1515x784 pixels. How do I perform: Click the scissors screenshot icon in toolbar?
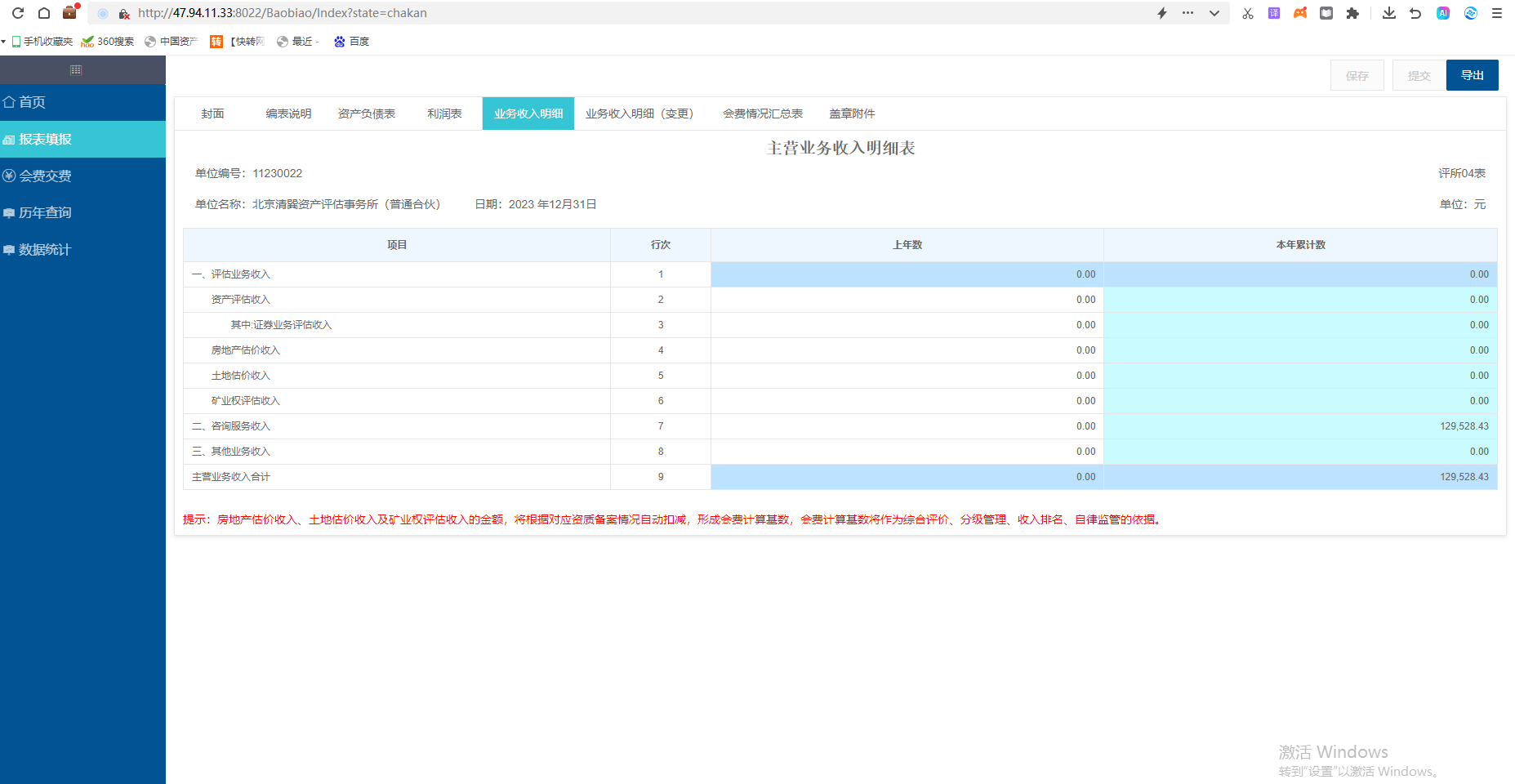tap(1247, 13)
